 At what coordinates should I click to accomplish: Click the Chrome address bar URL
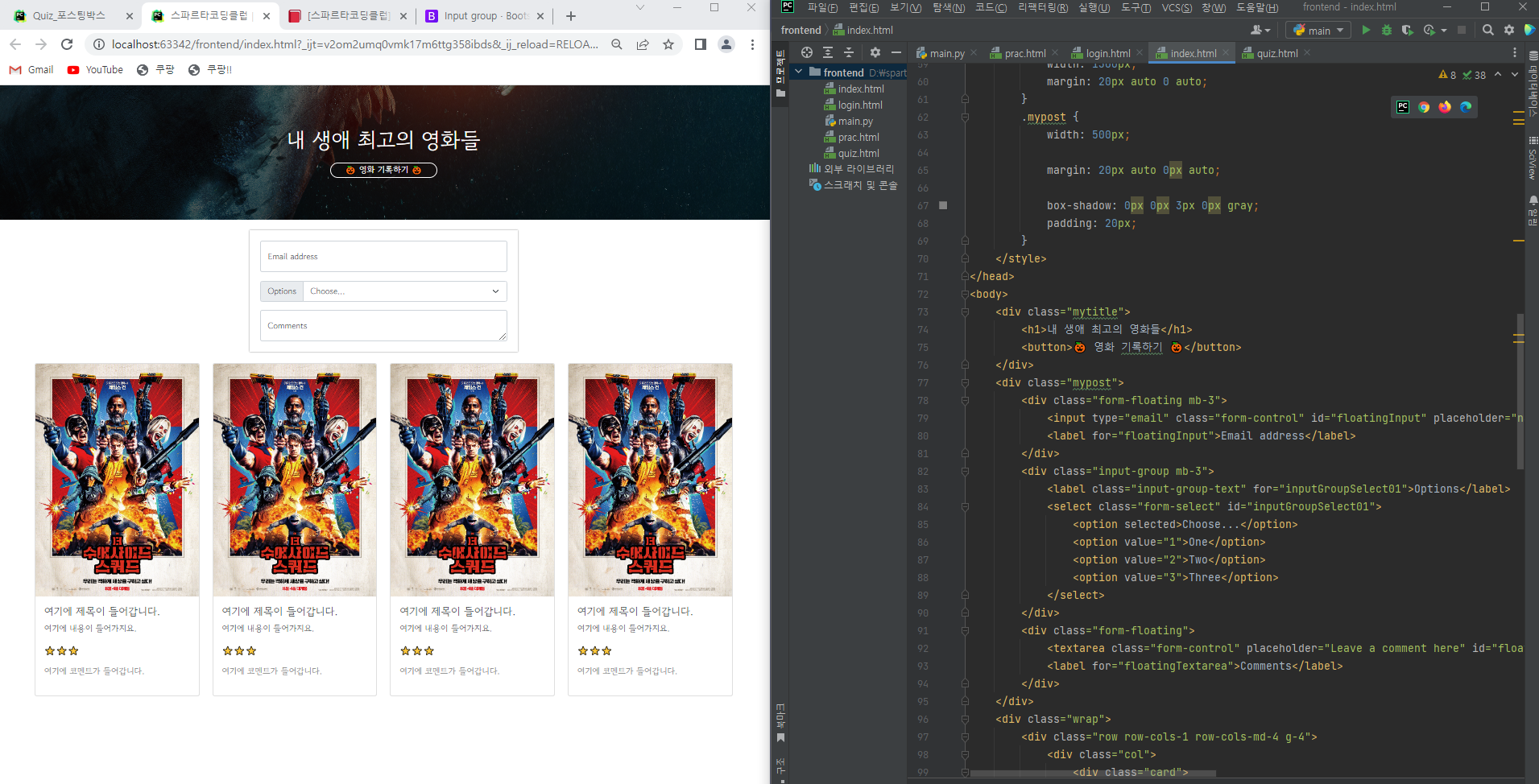[x=354, y=44]
